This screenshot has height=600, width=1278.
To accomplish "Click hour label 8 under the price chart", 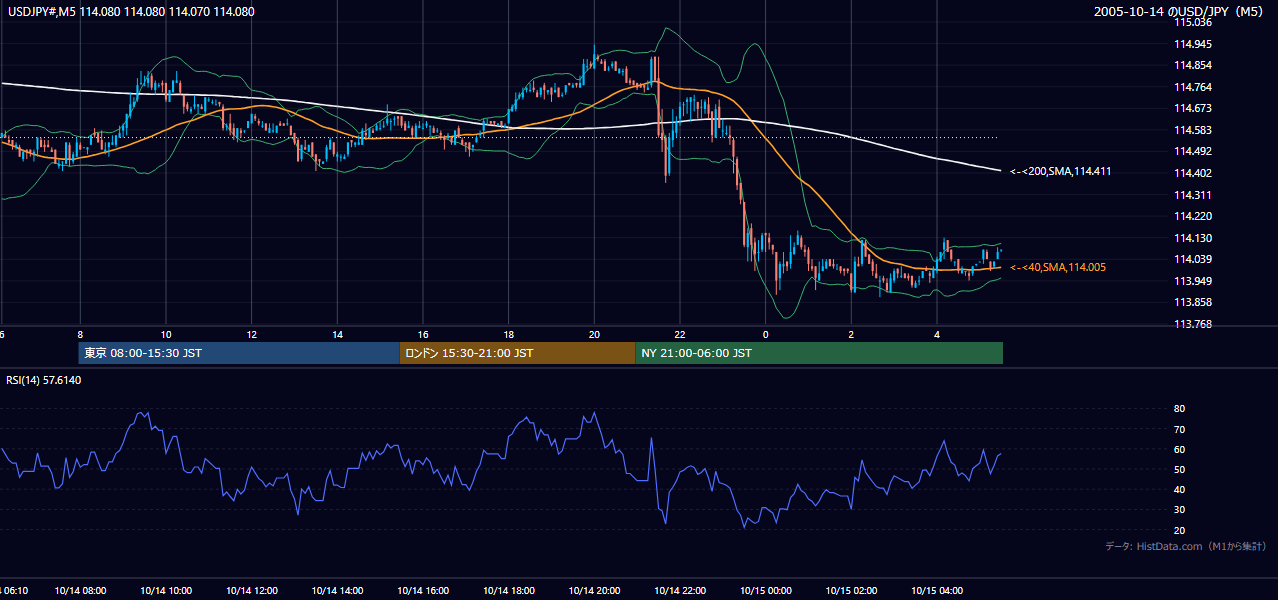I will 80,334.
